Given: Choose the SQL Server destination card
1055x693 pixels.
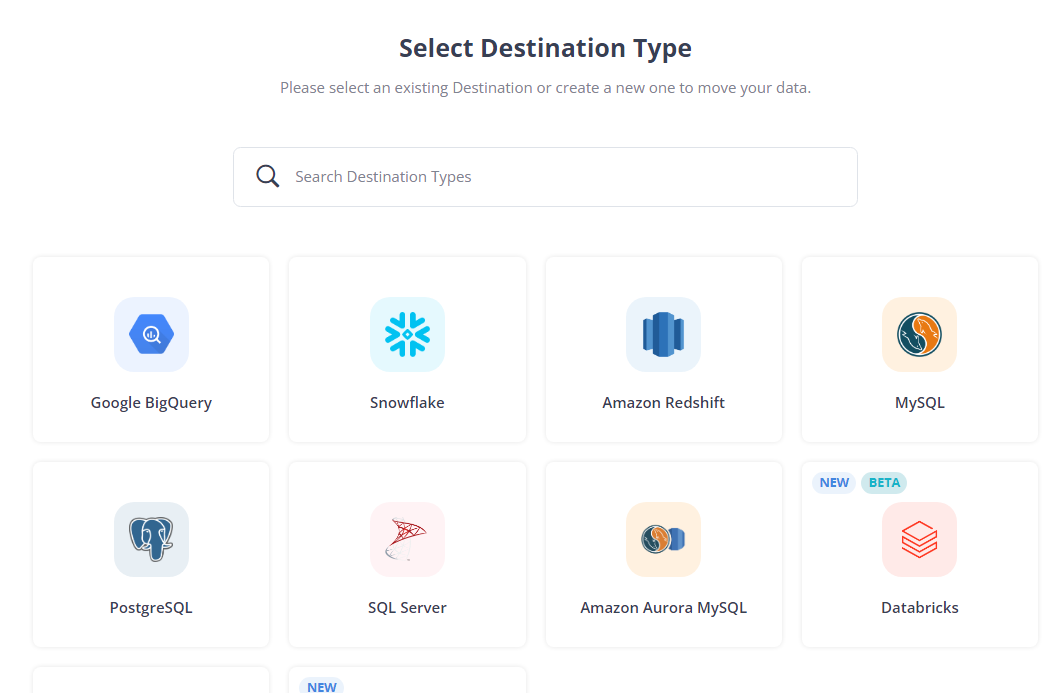Looking at the screenshot, I should tap(407, 554).
